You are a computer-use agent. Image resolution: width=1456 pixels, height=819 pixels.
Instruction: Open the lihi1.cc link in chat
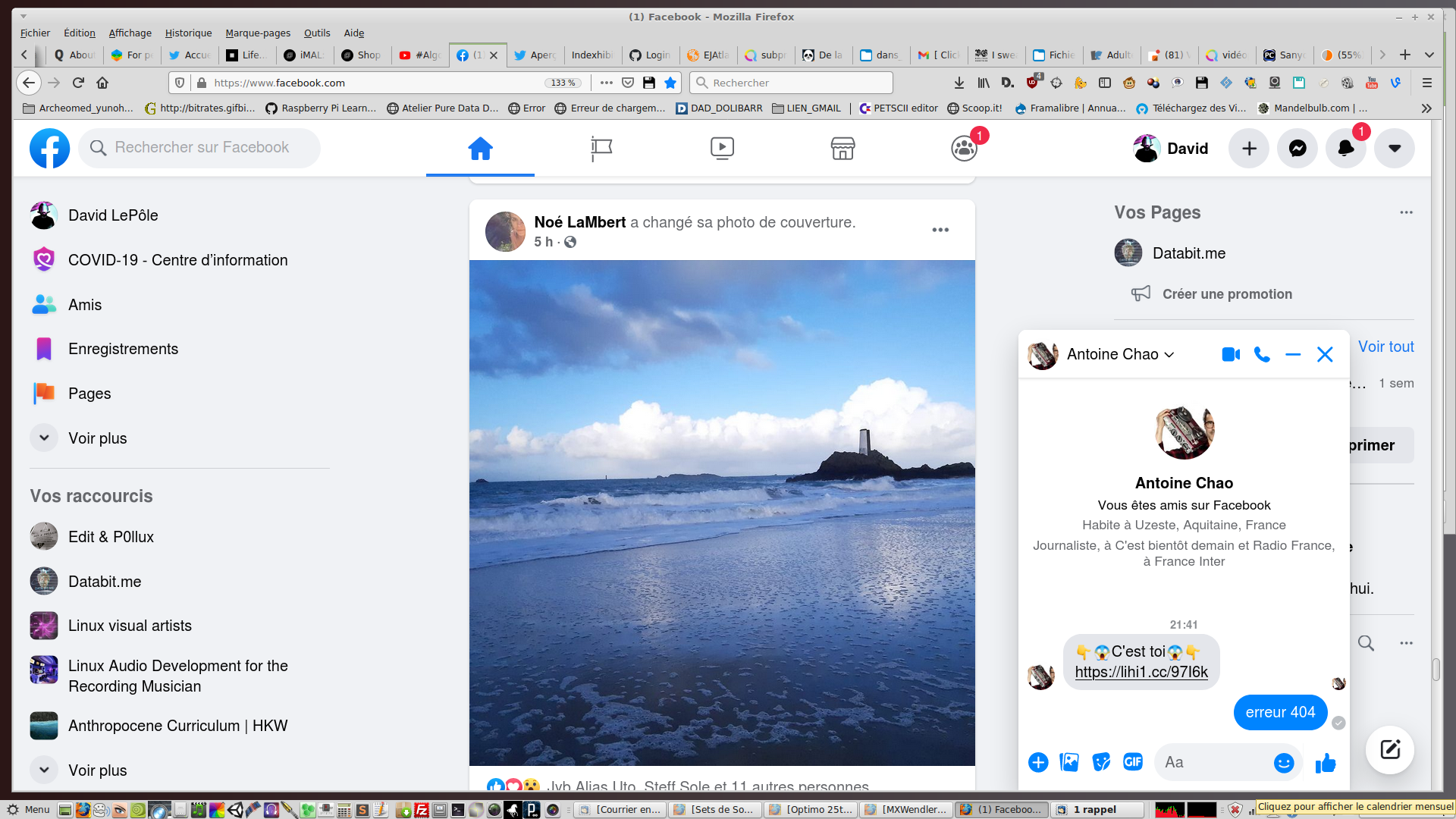pyautogui.click(x=1141, y=672)
